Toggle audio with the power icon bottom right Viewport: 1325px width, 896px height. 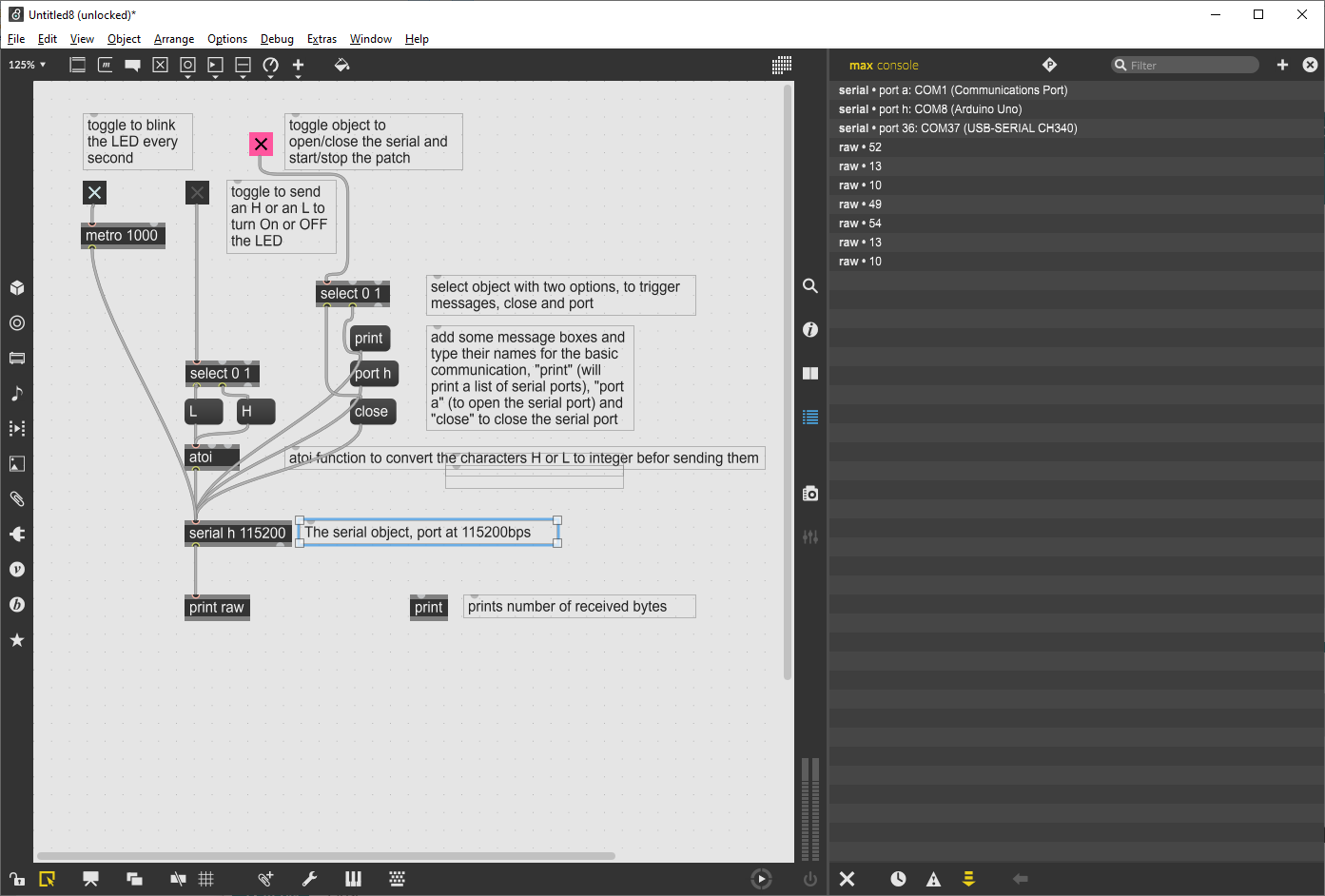point(809,879)
